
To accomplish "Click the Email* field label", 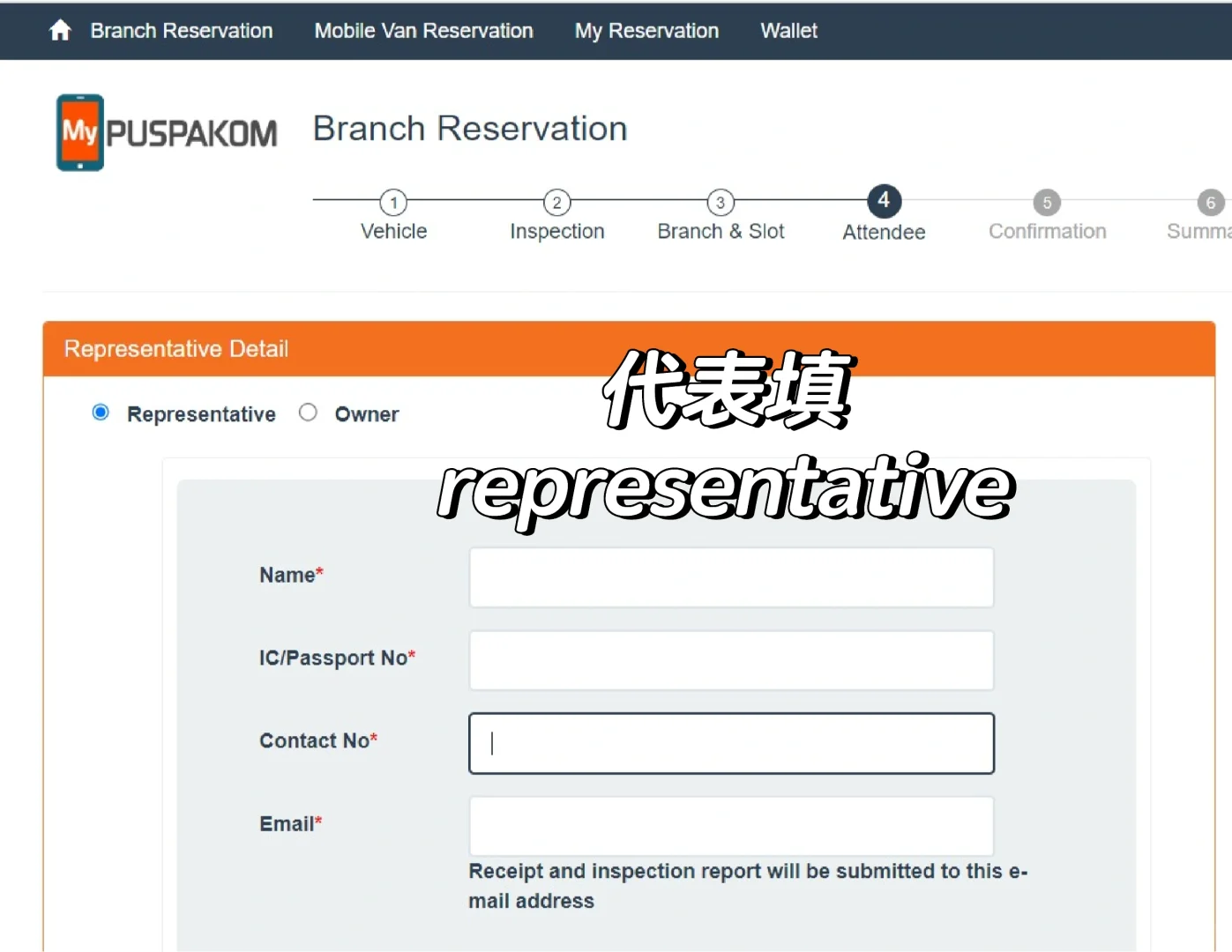I will point(290,823).
